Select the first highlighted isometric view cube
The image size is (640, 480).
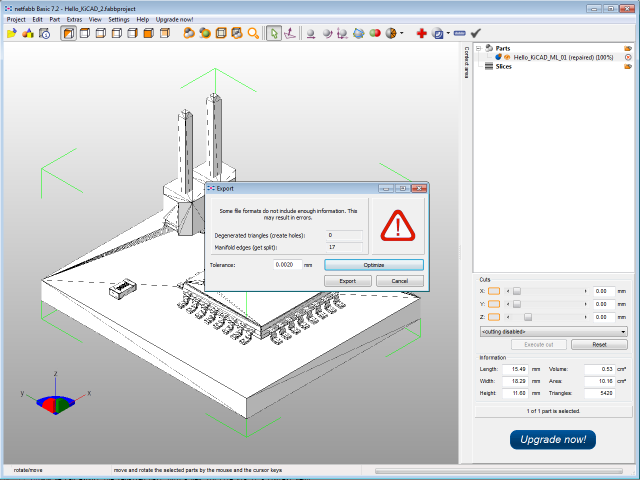tap(69, 33)
